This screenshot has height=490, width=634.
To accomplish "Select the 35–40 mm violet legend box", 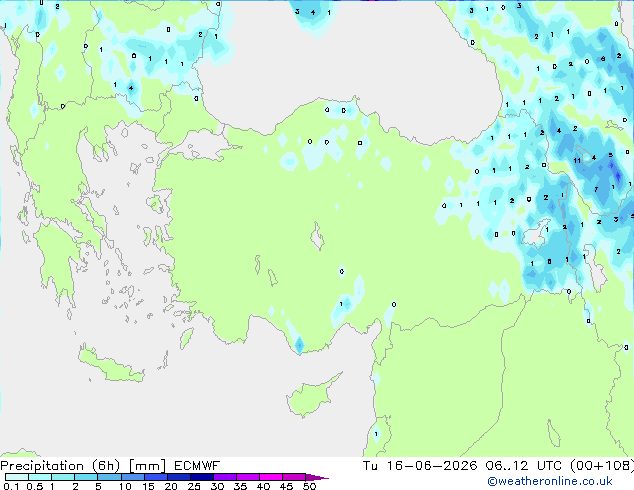I will [x=248, y=477].
